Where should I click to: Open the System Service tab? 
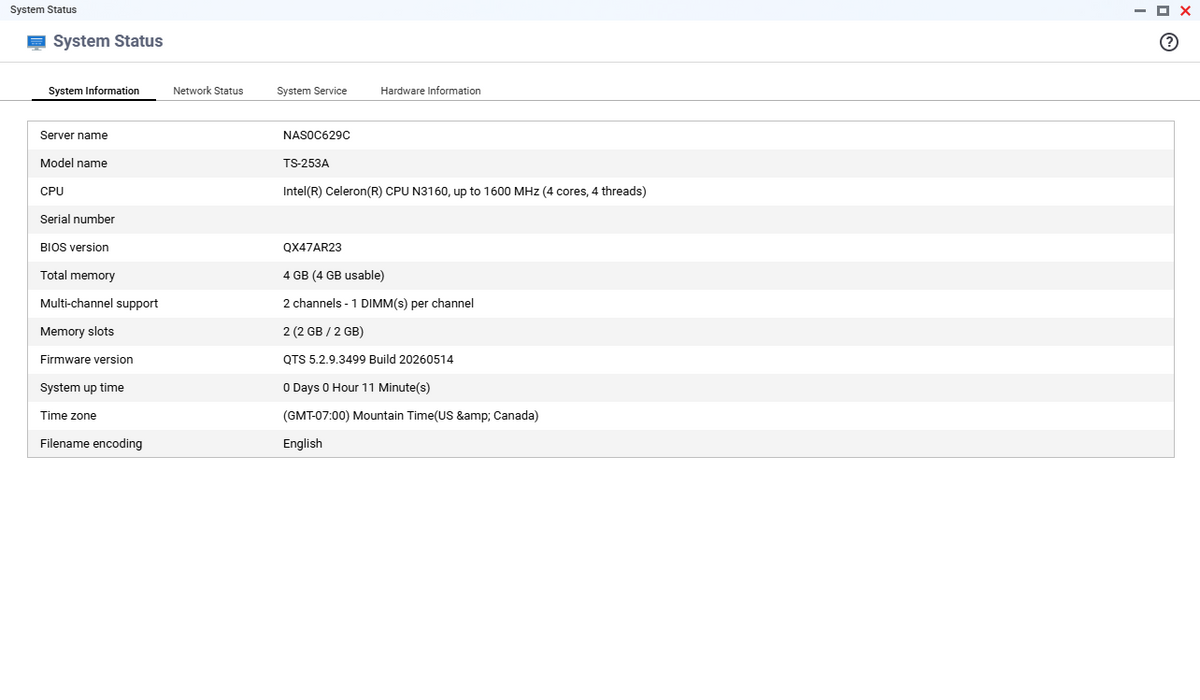click(312, 91)
